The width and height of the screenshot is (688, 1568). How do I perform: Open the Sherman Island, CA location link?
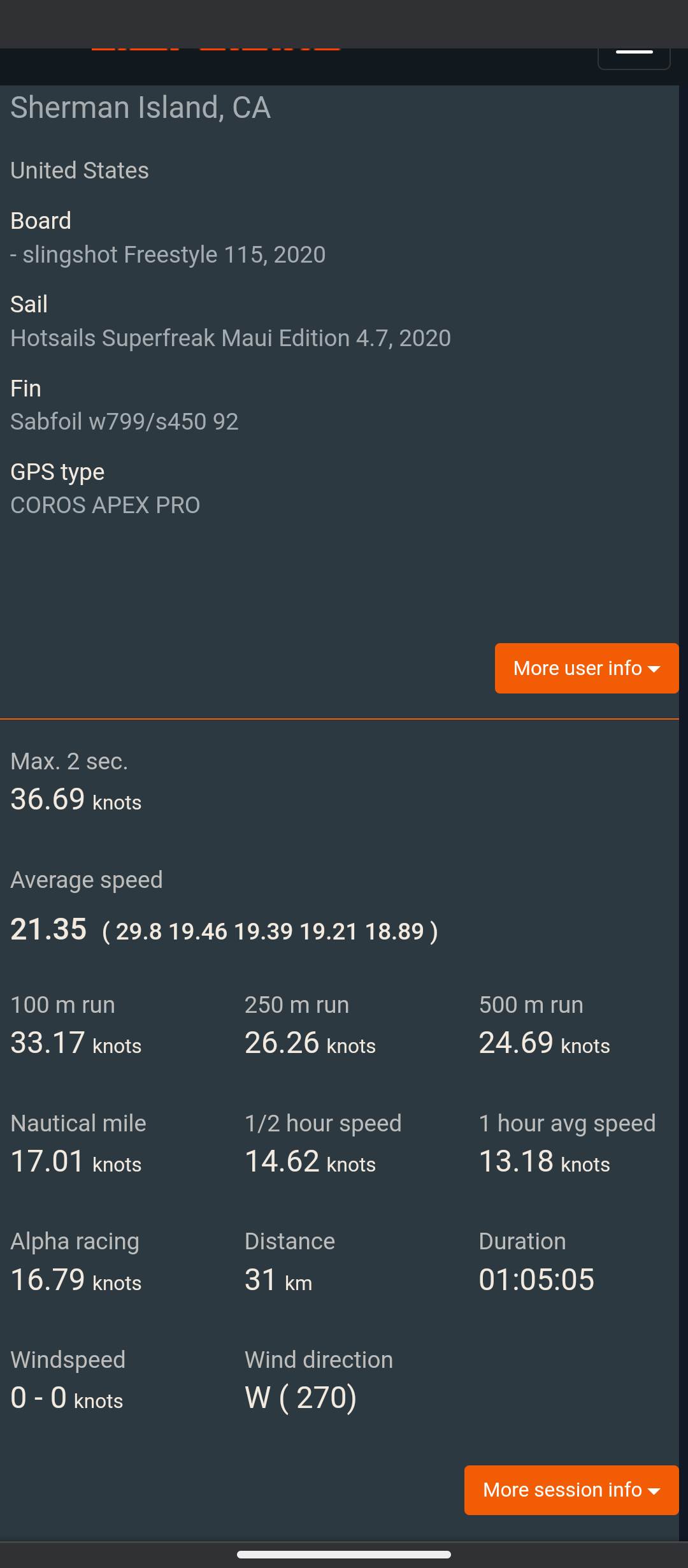tap(140, 107)
